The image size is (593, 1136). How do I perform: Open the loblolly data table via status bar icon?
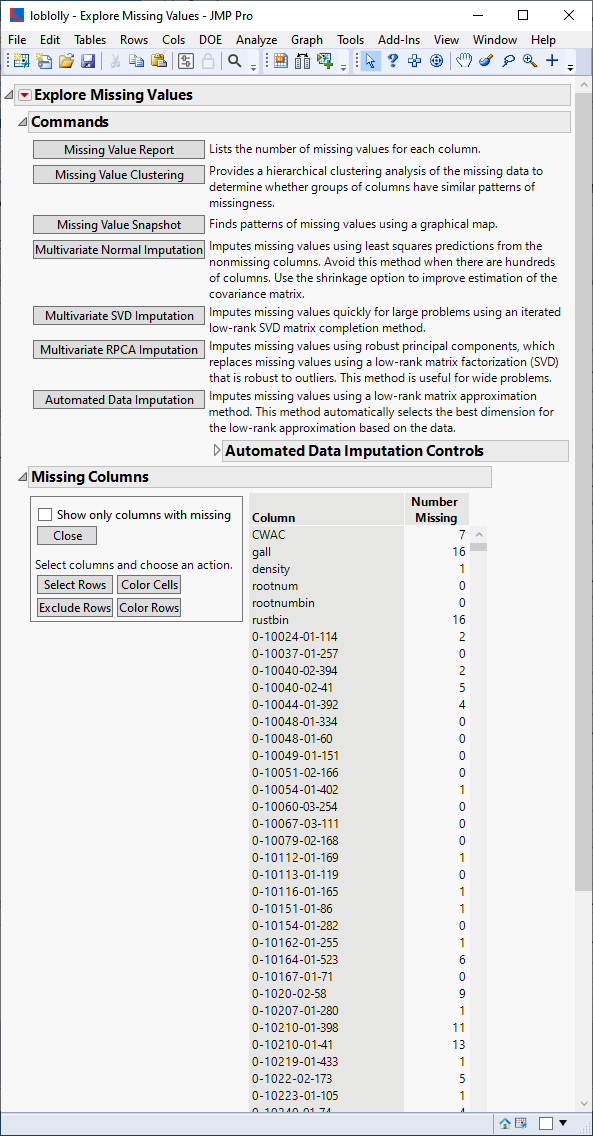point(522,1123)
